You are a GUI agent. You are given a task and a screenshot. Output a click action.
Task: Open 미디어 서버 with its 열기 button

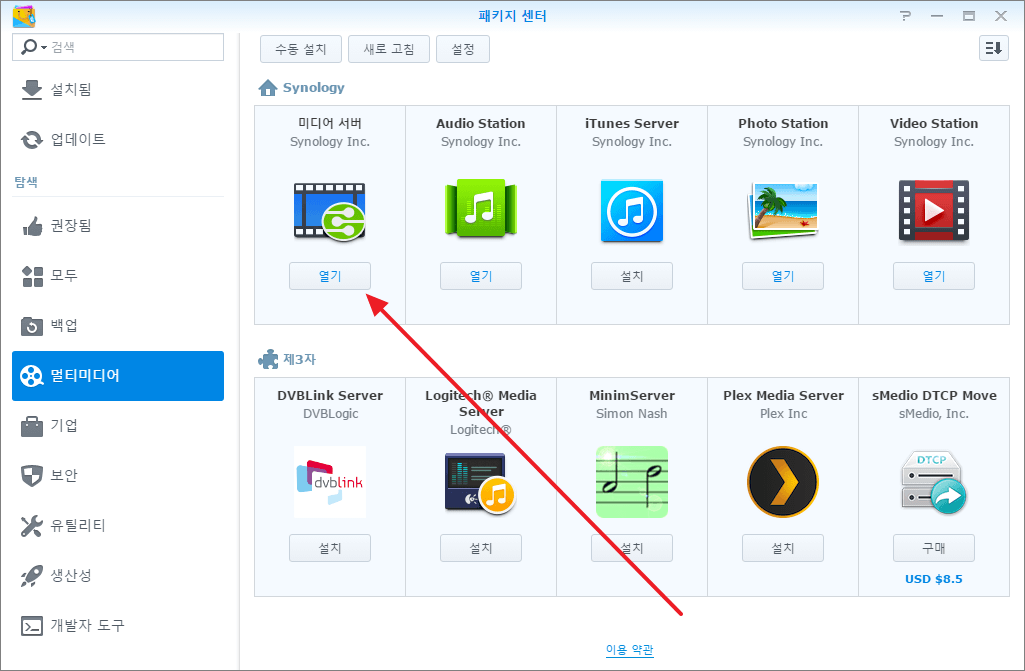[x=329, y=276]
